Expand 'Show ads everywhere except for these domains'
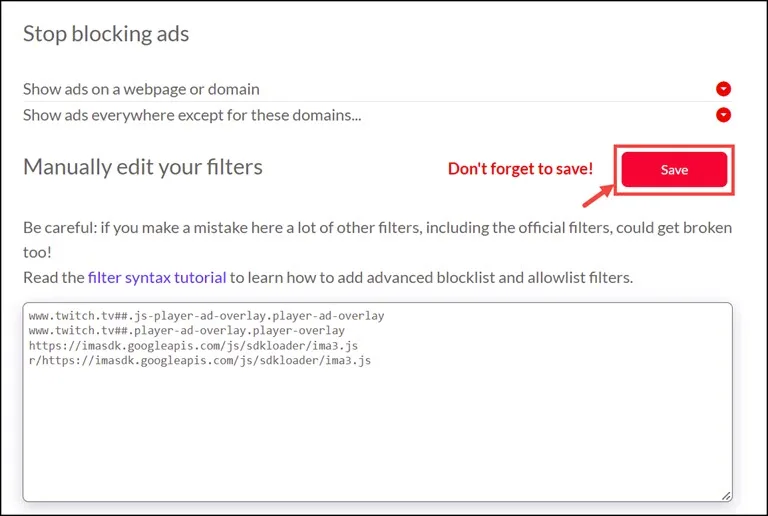Viewport: 768px width, 516px height. coord(723,115)
